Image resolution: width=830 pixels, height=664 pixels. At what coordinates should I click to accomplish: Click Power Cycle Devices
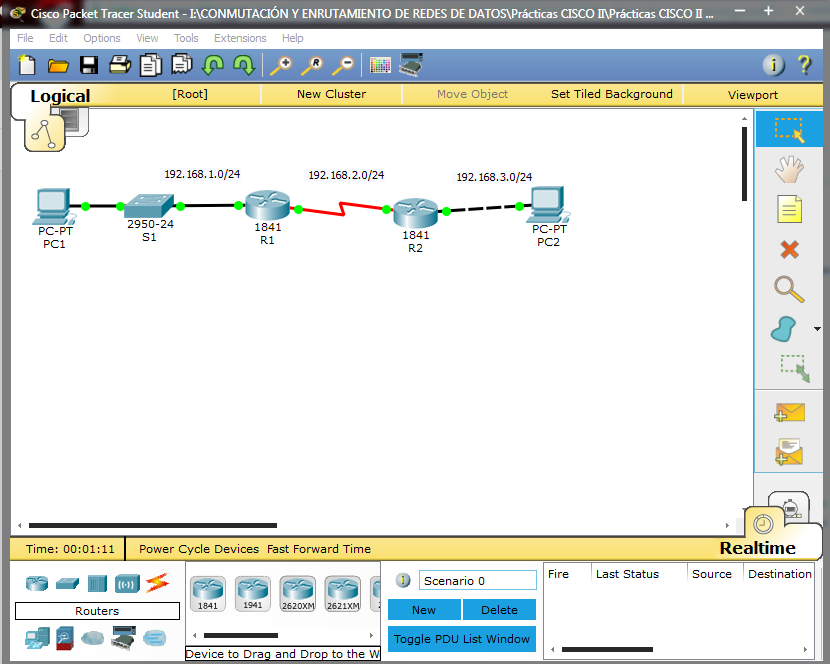click(x=199, y=549)
